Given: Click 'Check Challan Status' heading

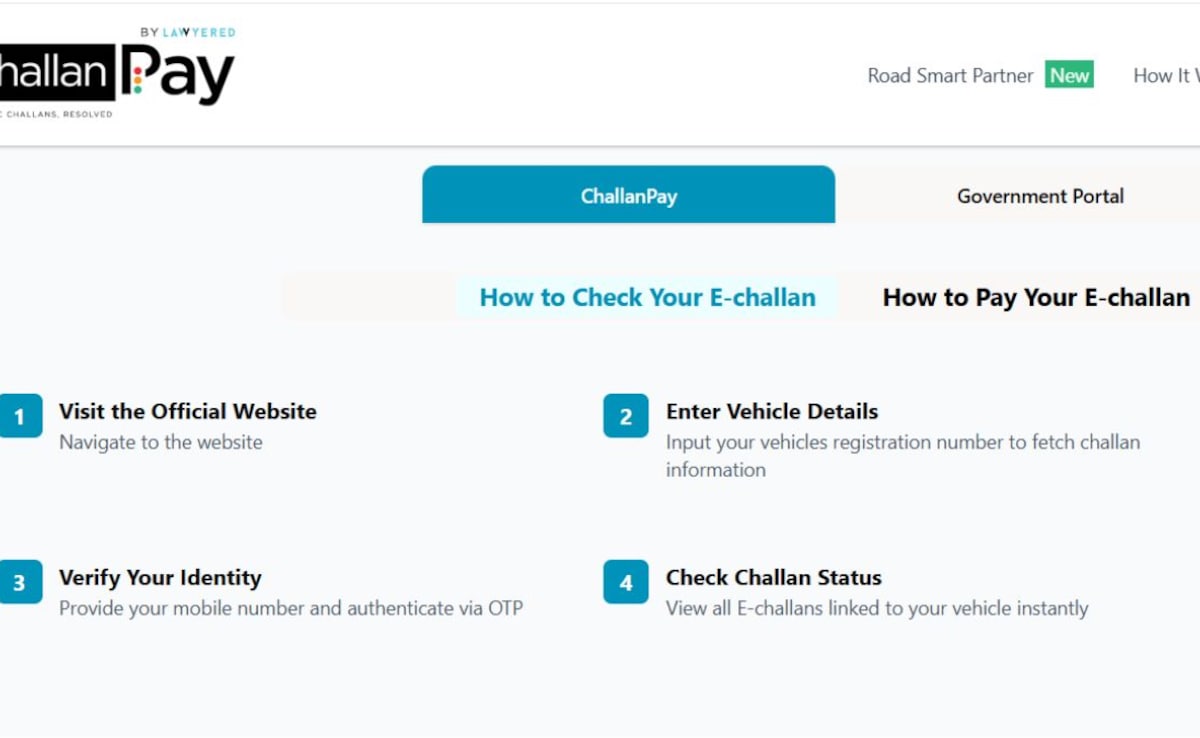Looking at the screenshot, I should pos(774,577).
